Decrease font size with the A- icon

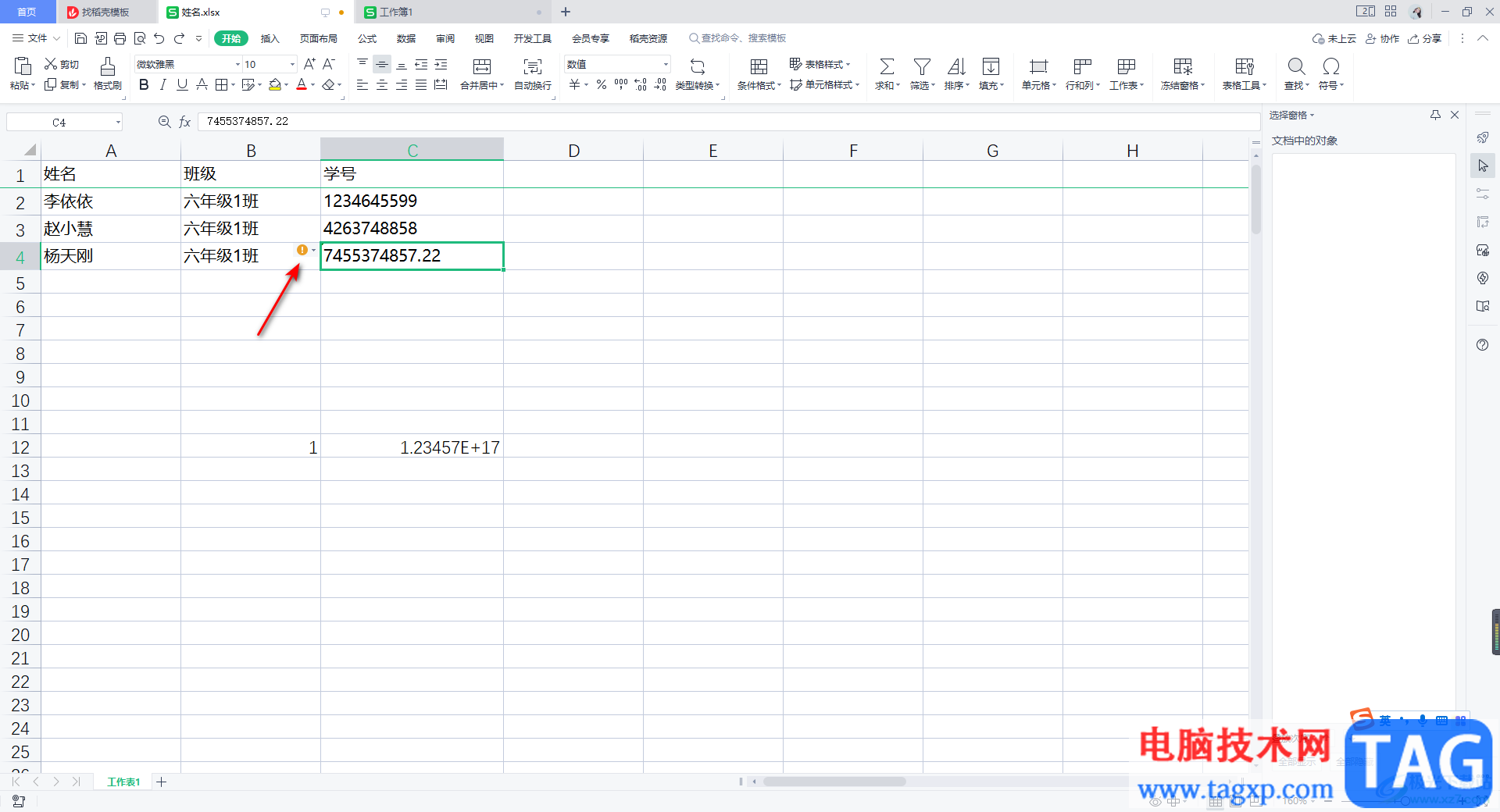coord(329,64)
